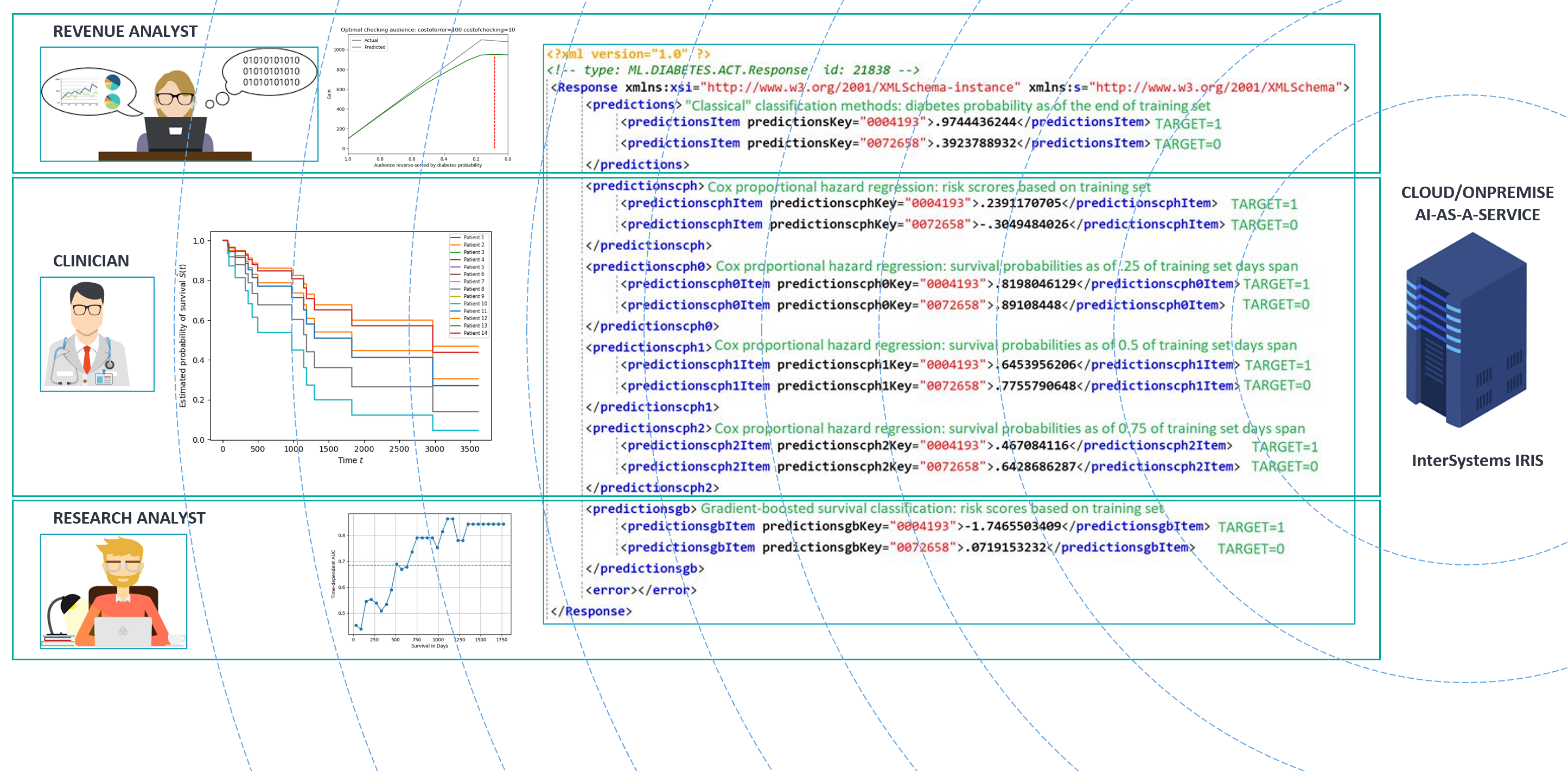Click the Cox risk scores annotation text
This screenshot has height=771, width=1568.
[x=929, y=187]
